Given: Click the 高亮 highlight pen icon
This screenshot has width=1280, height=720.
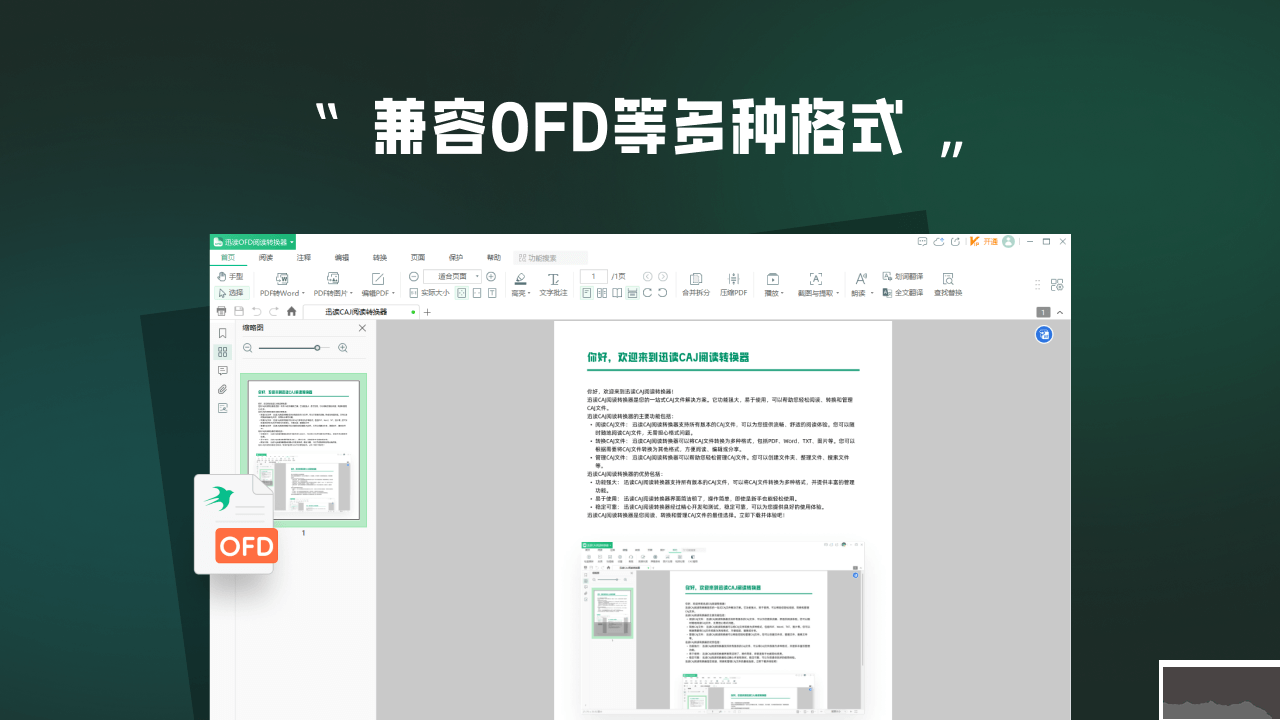Looking at the screenshot, I should (x=520, y=278).
